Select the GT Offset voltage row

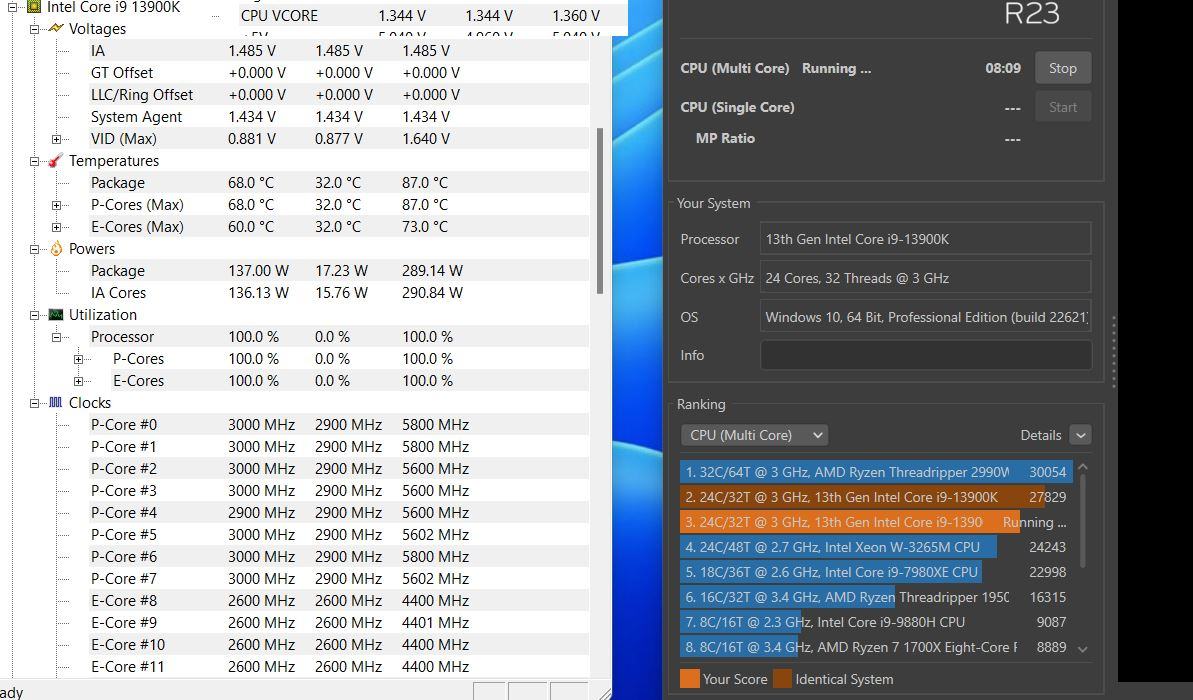(339, 73)
